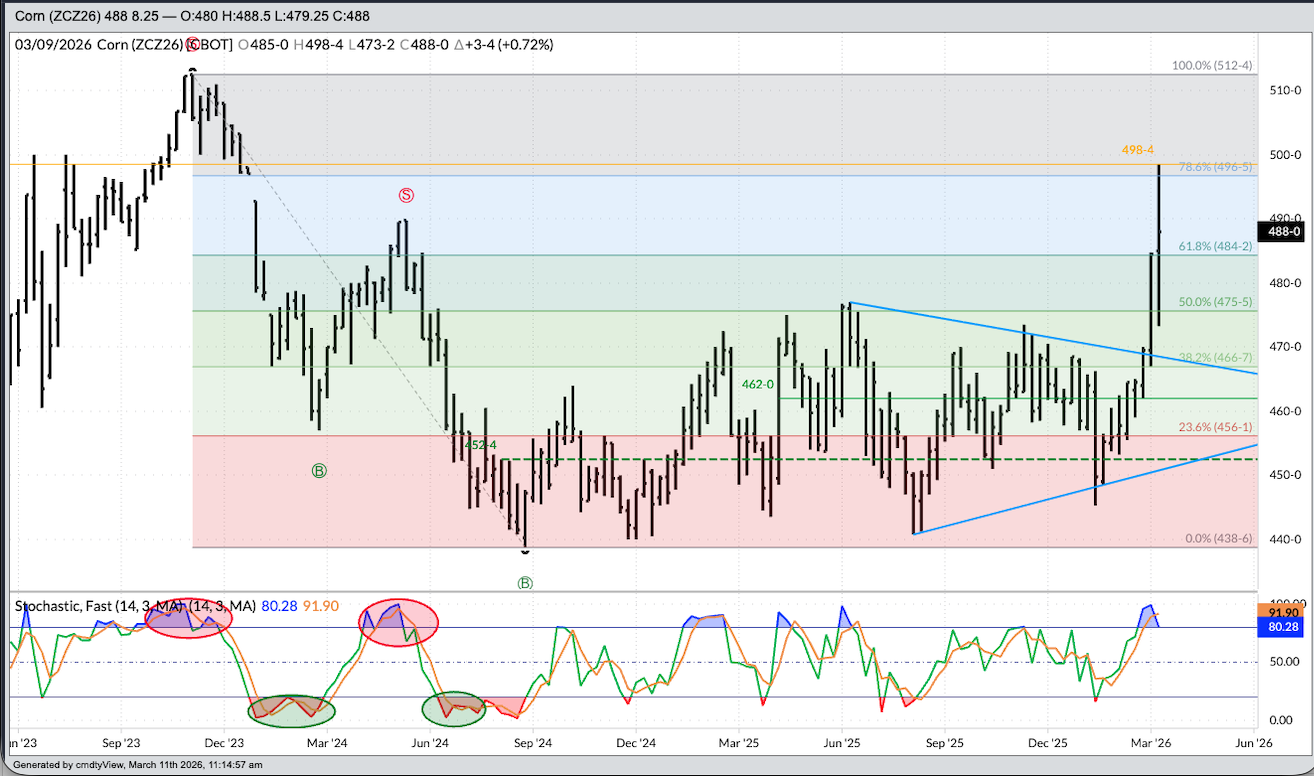Viewport: 1314px width, 776px height.
Task: Click the green B marker below the early 2024 low
Action: (319, 470)
